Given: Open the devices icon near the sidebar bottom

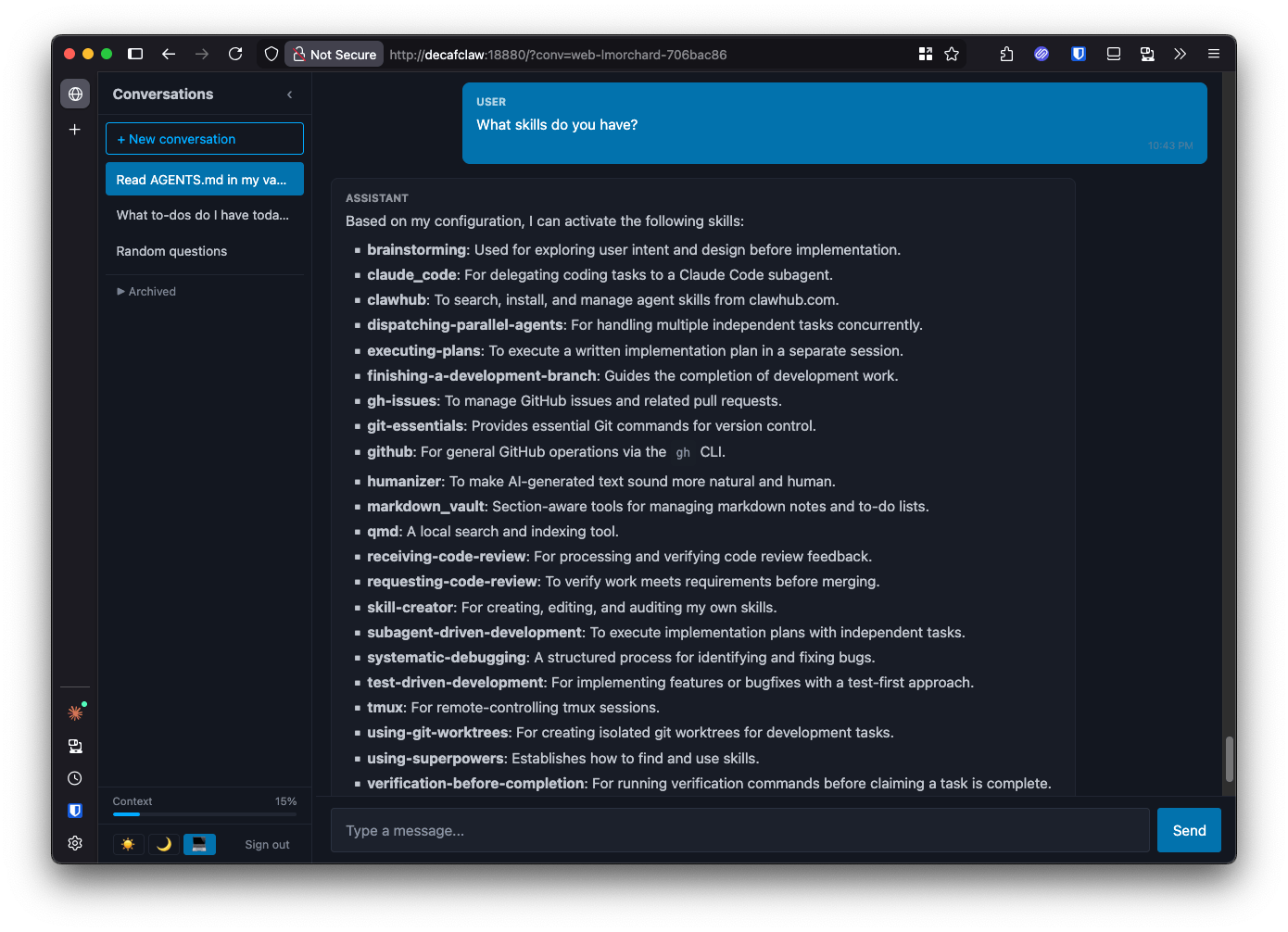Looking at the screenshot, I should click(x=75, y=746).
